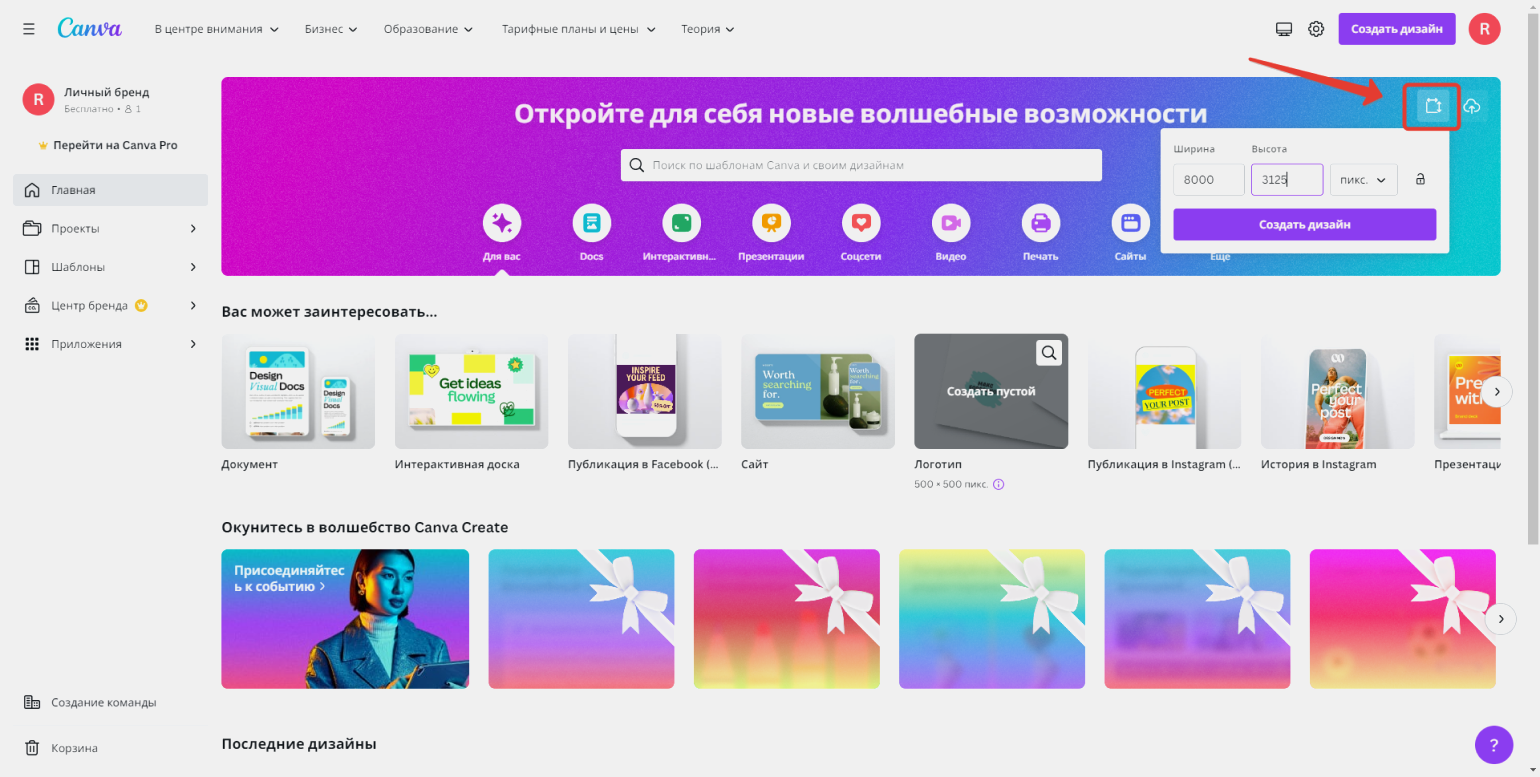The image size is (1540, 777).
Task: Select the Сайты category icon
Action: click(x=1131, y=222)
